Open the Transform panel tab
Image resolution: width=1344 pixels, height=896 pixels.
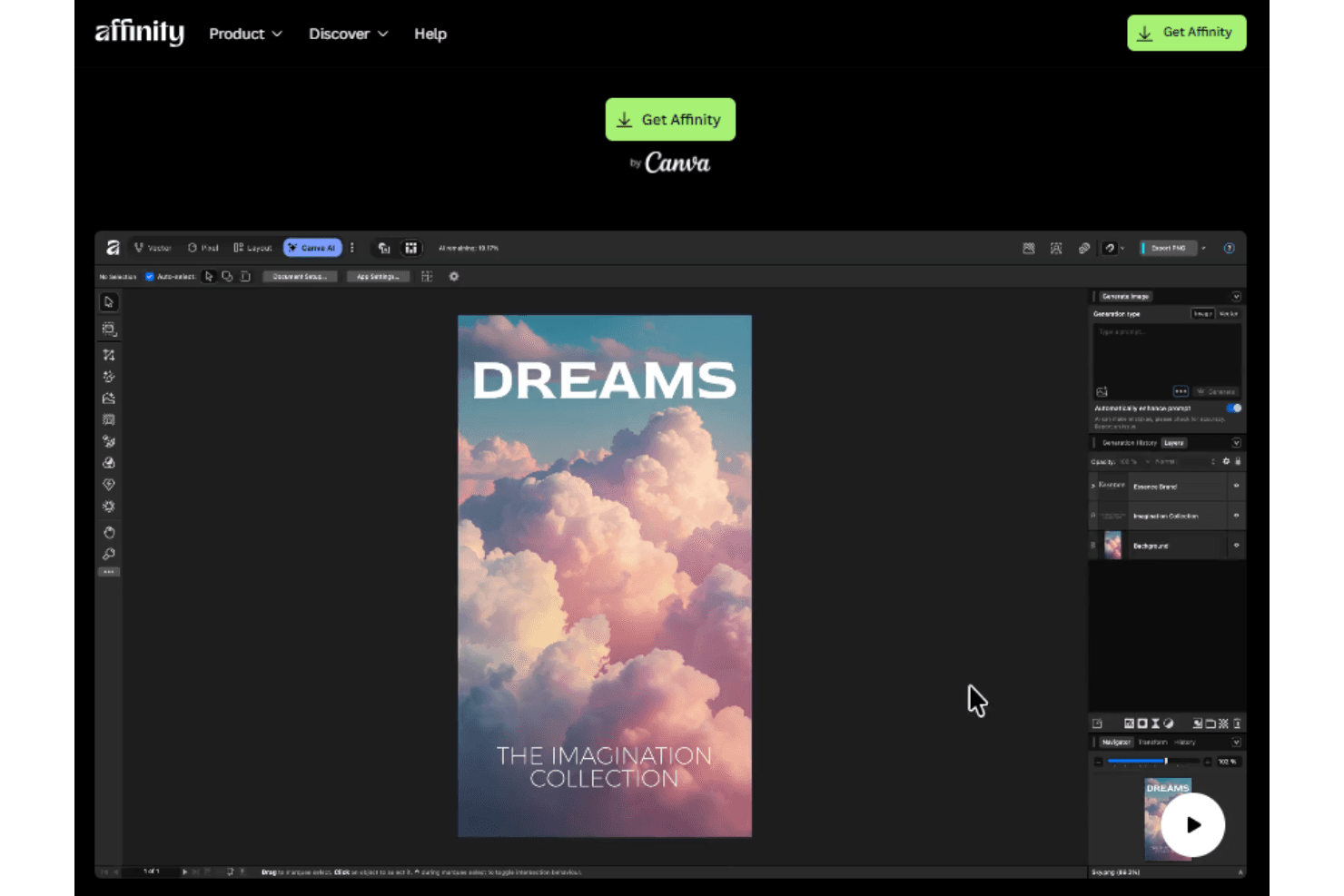click(x=1153, y=743)
